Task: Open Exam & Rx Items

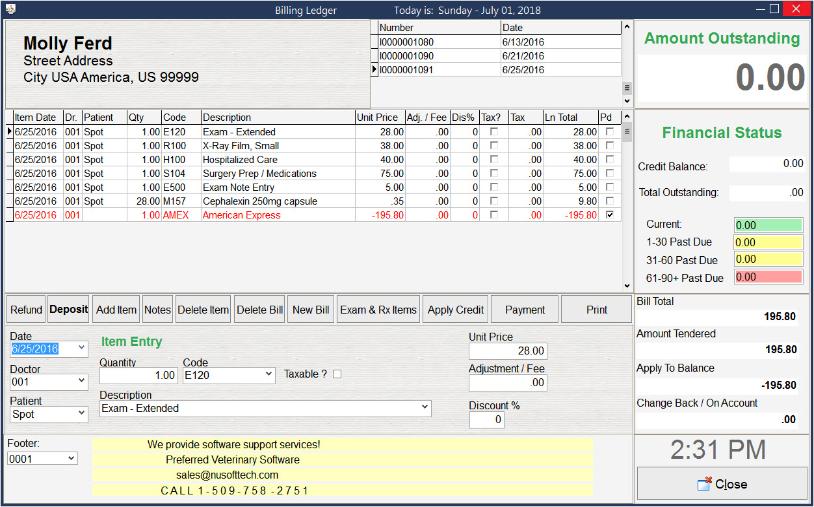Action: 378,310
